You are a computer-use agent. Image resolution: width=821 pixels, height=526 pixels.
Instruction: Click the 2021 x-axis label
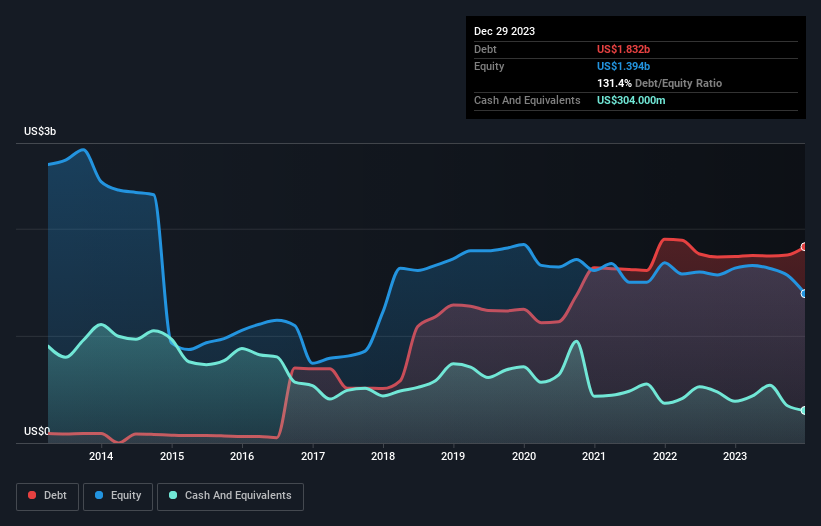pyautogui.click(x=594, y=456)
